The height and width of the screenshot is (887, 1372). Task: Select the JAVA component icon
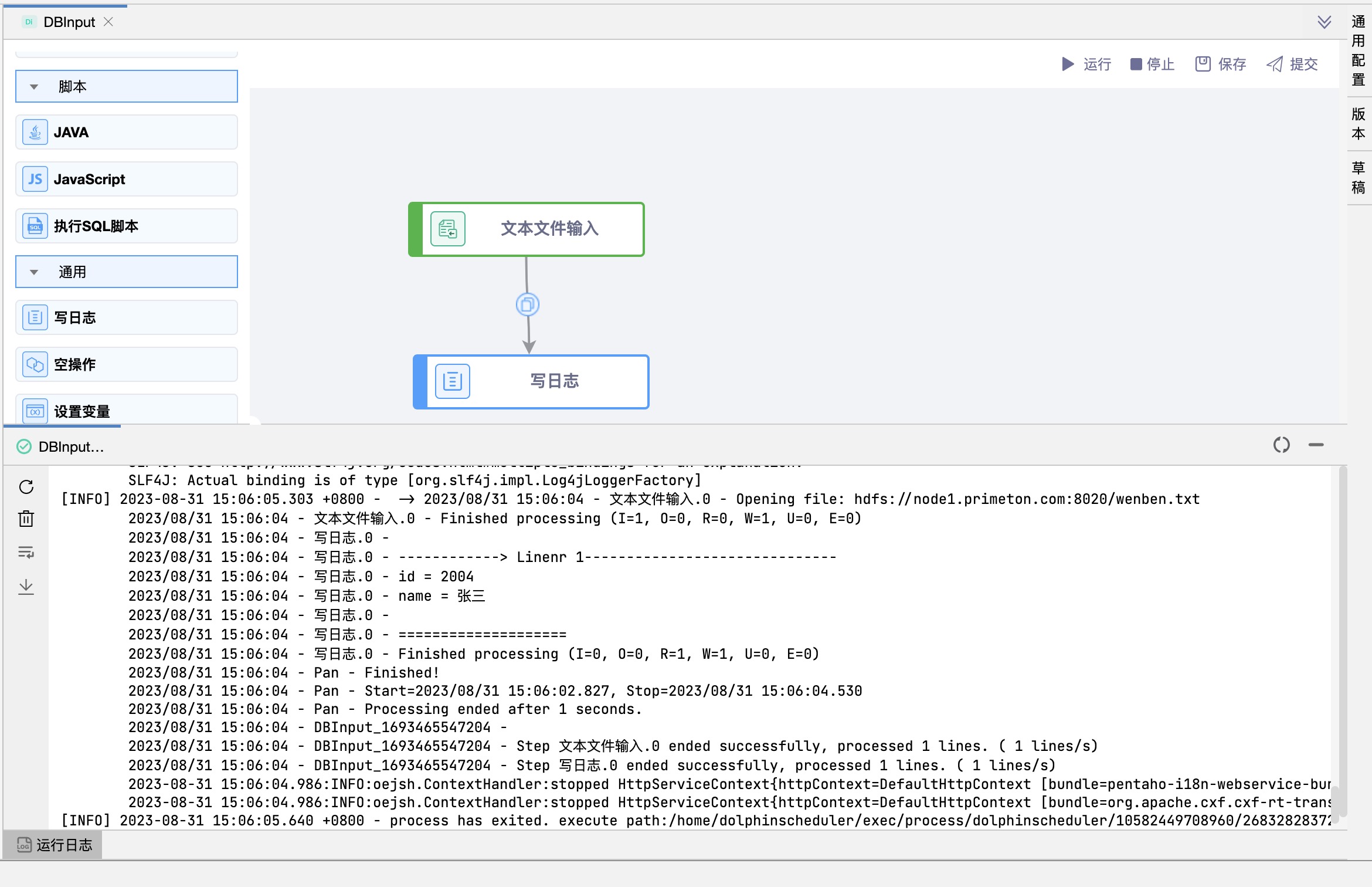[x=35, y=133]
